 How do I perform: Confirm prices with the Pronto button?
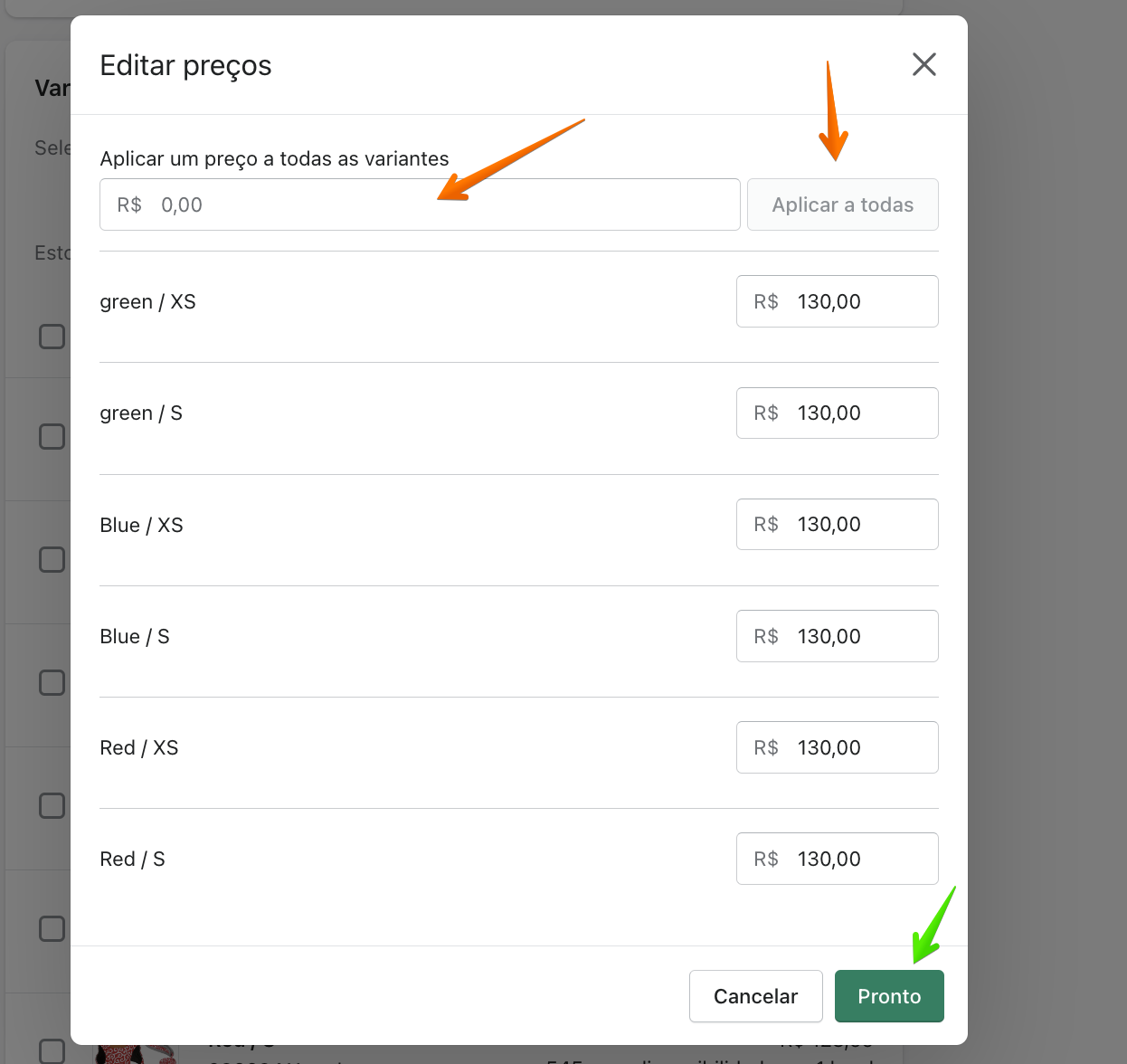(888, 996)
